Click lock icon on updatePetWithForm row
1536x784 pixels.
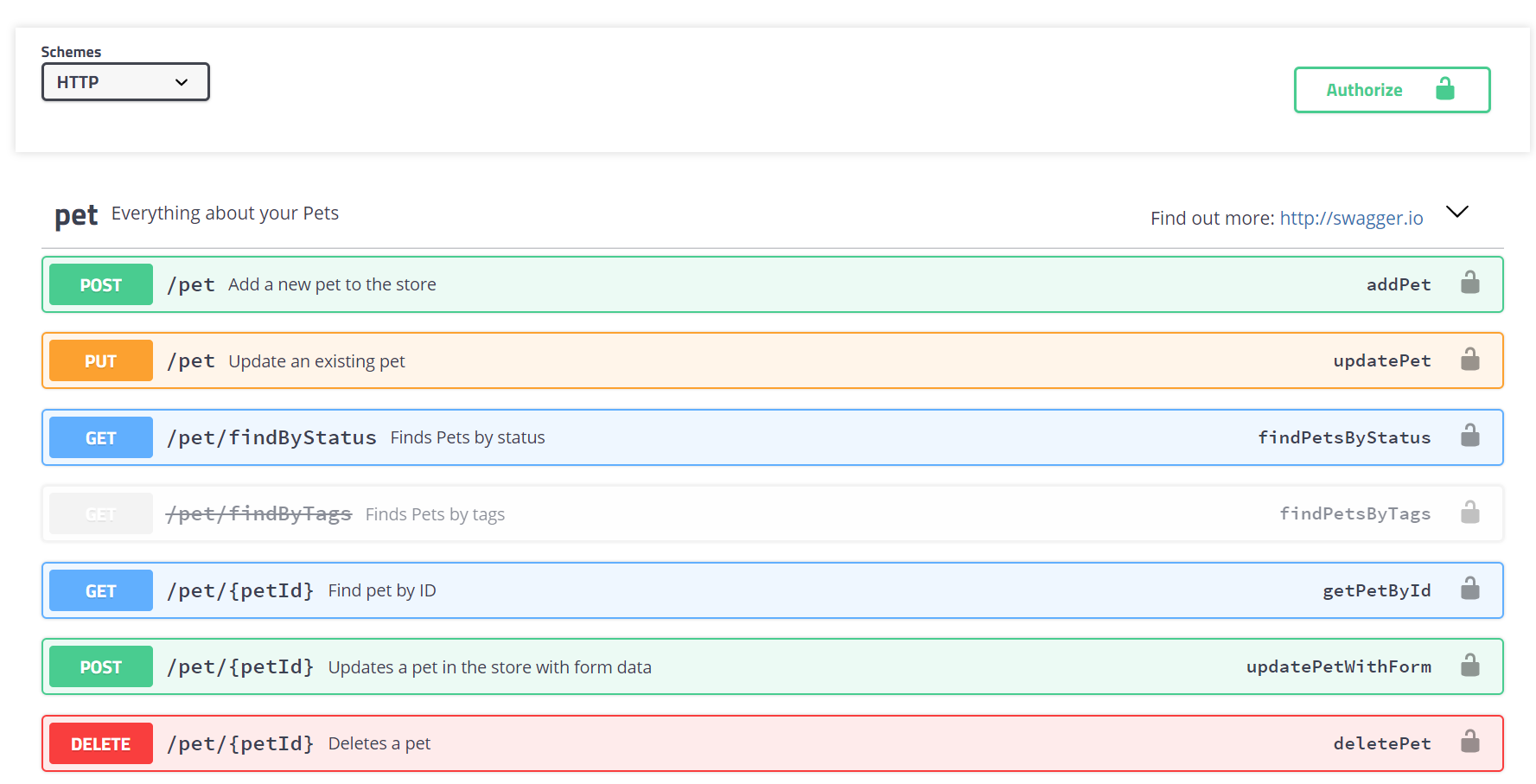click(x=1469, y=665)
